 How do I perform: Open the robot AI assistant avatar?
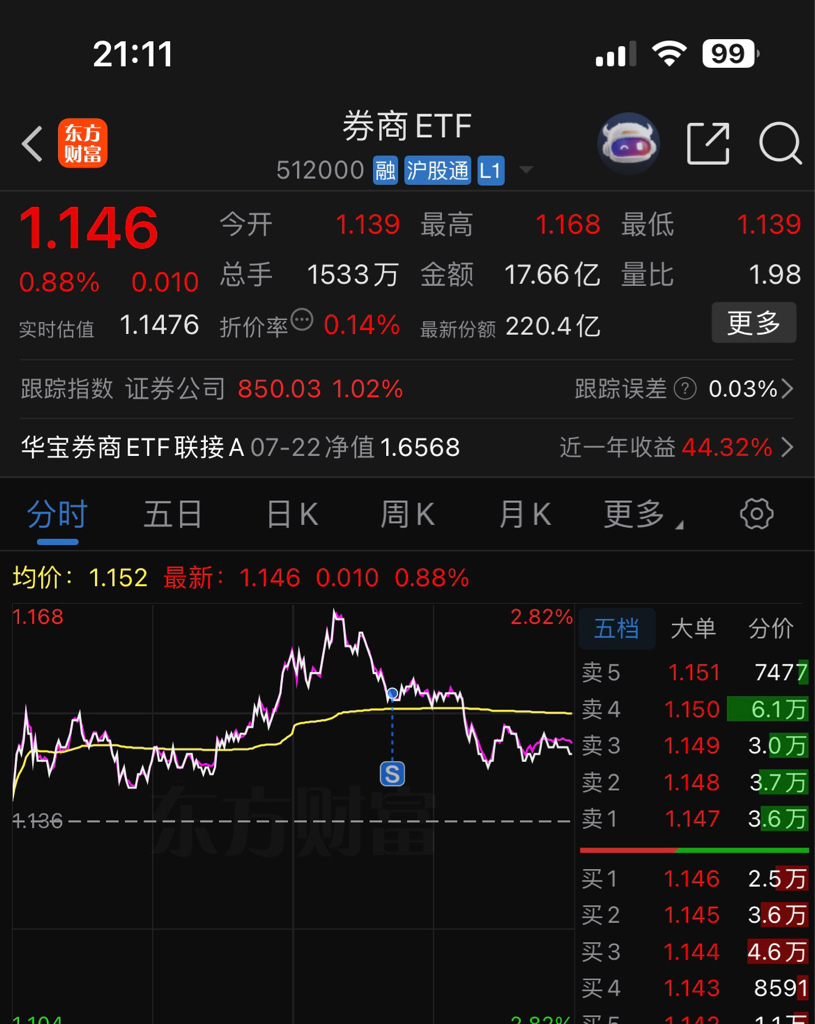click(628, 143)
